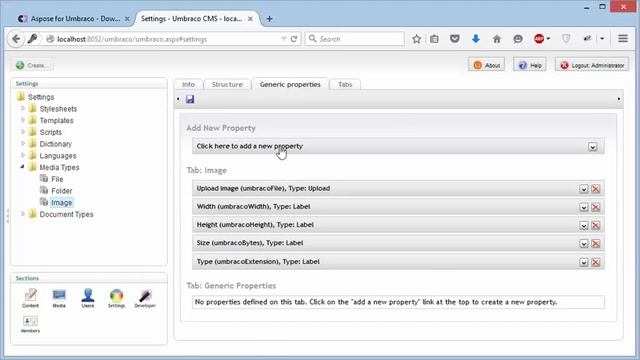Switch to the Info tab

click(188, 84)
